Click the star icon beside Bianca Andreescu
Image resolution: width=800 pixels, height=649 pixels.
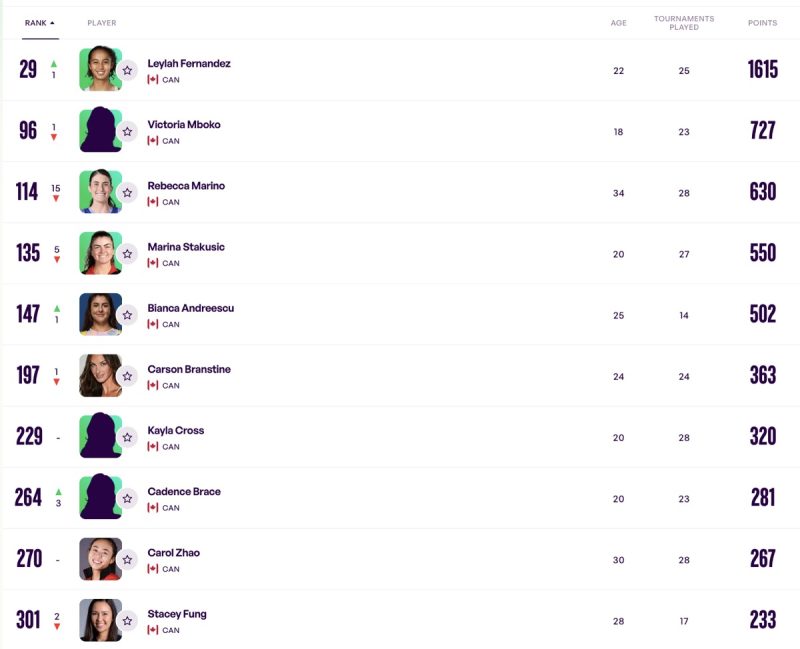[128, 315]
